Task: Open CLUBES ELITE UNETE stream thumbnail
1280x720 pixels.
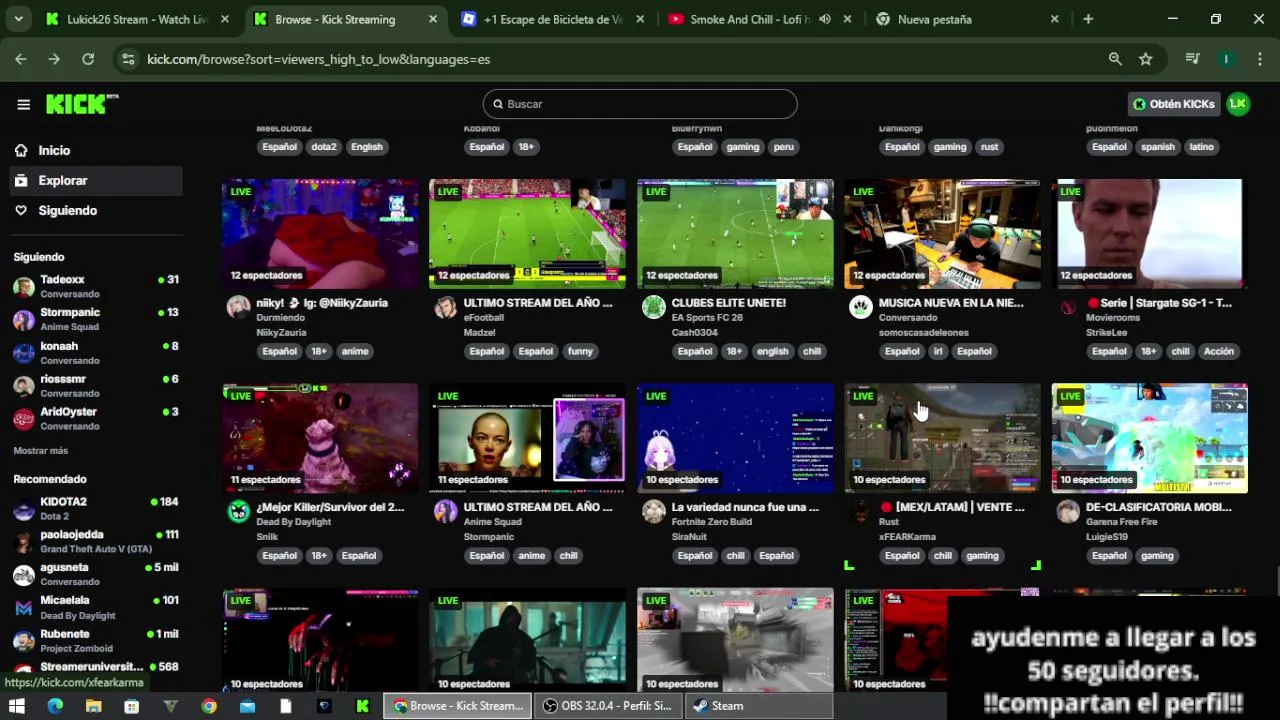Action: 735,234
